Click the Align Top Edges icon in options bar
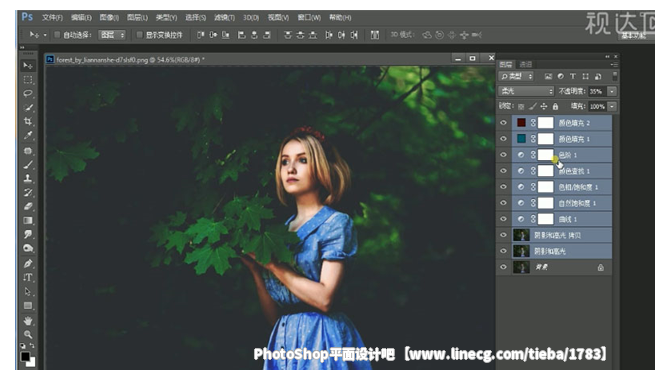Screen dimensions: 662x373 [201, 35]
